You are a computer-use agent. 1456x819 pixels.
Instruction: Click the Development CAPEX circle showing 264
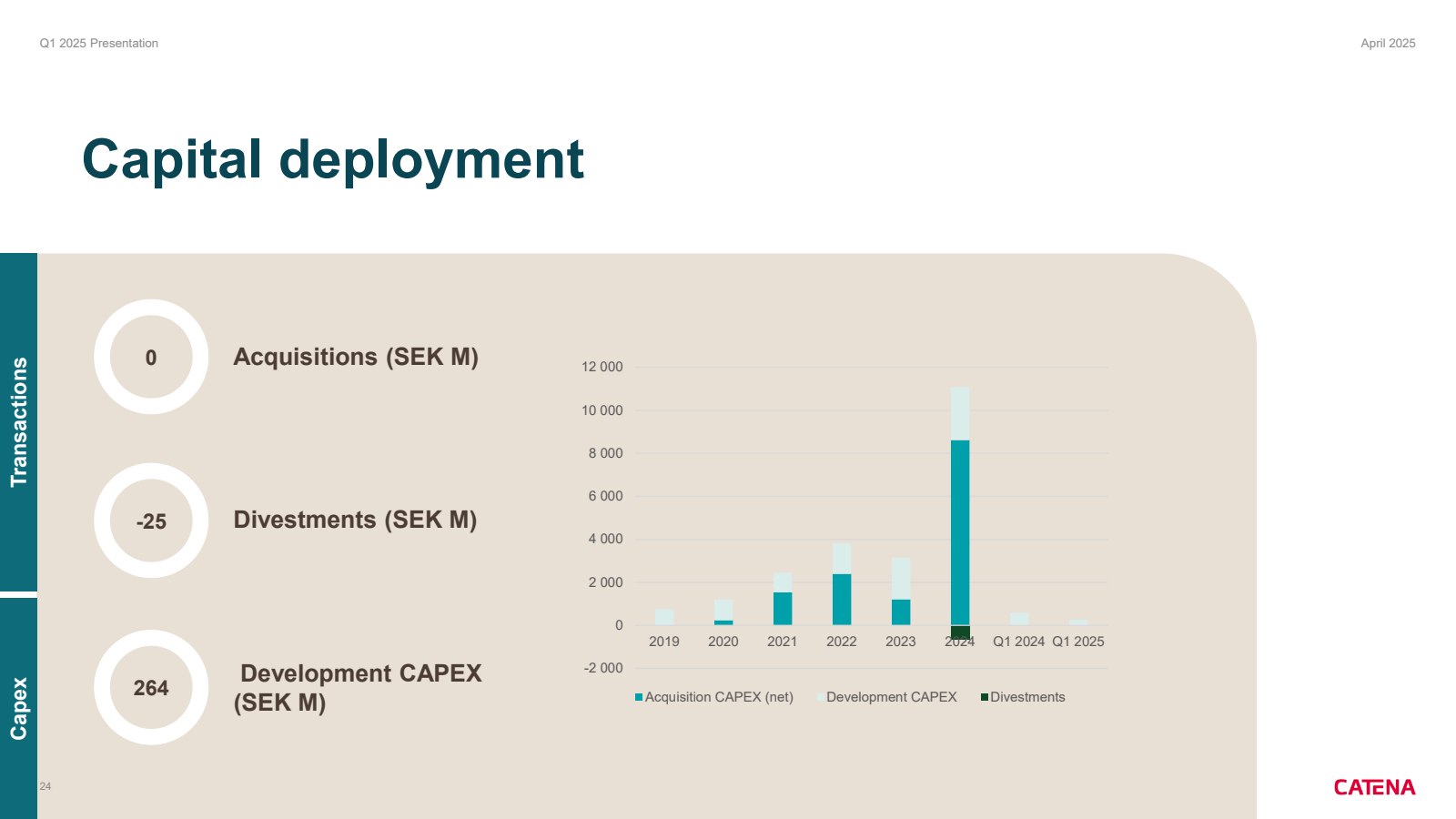pyautogui.click(x=151, y=688)
